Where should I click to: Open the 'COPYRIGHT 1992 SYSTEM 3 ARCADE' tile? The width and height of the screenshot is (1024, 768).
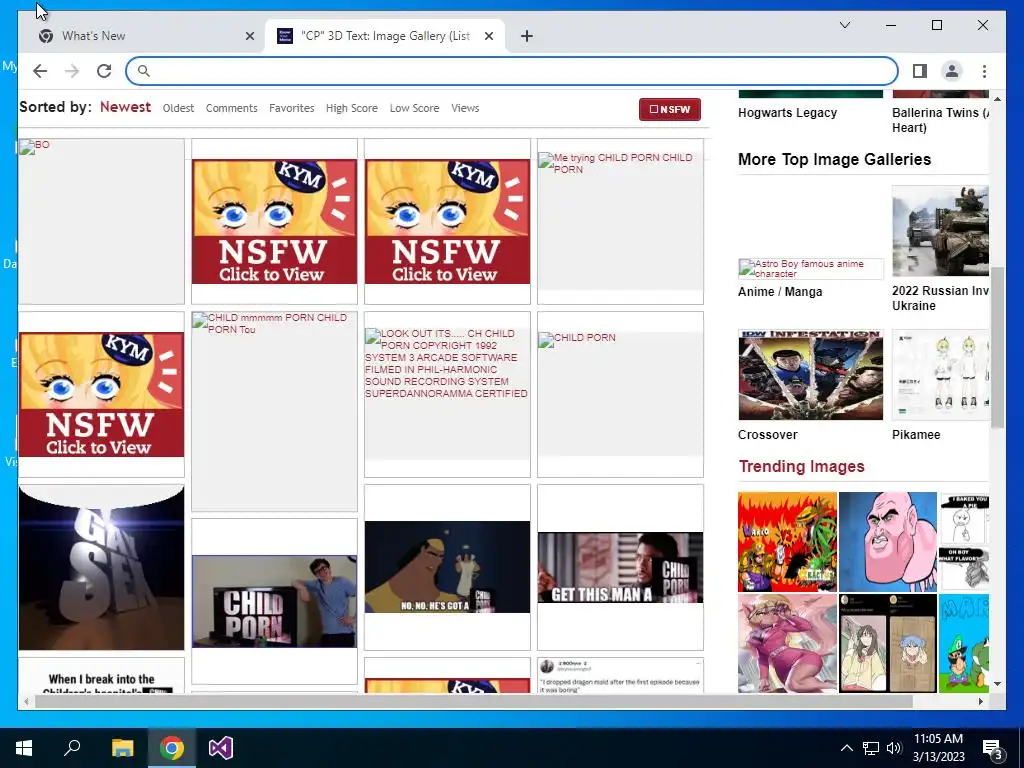pos(447,394)
